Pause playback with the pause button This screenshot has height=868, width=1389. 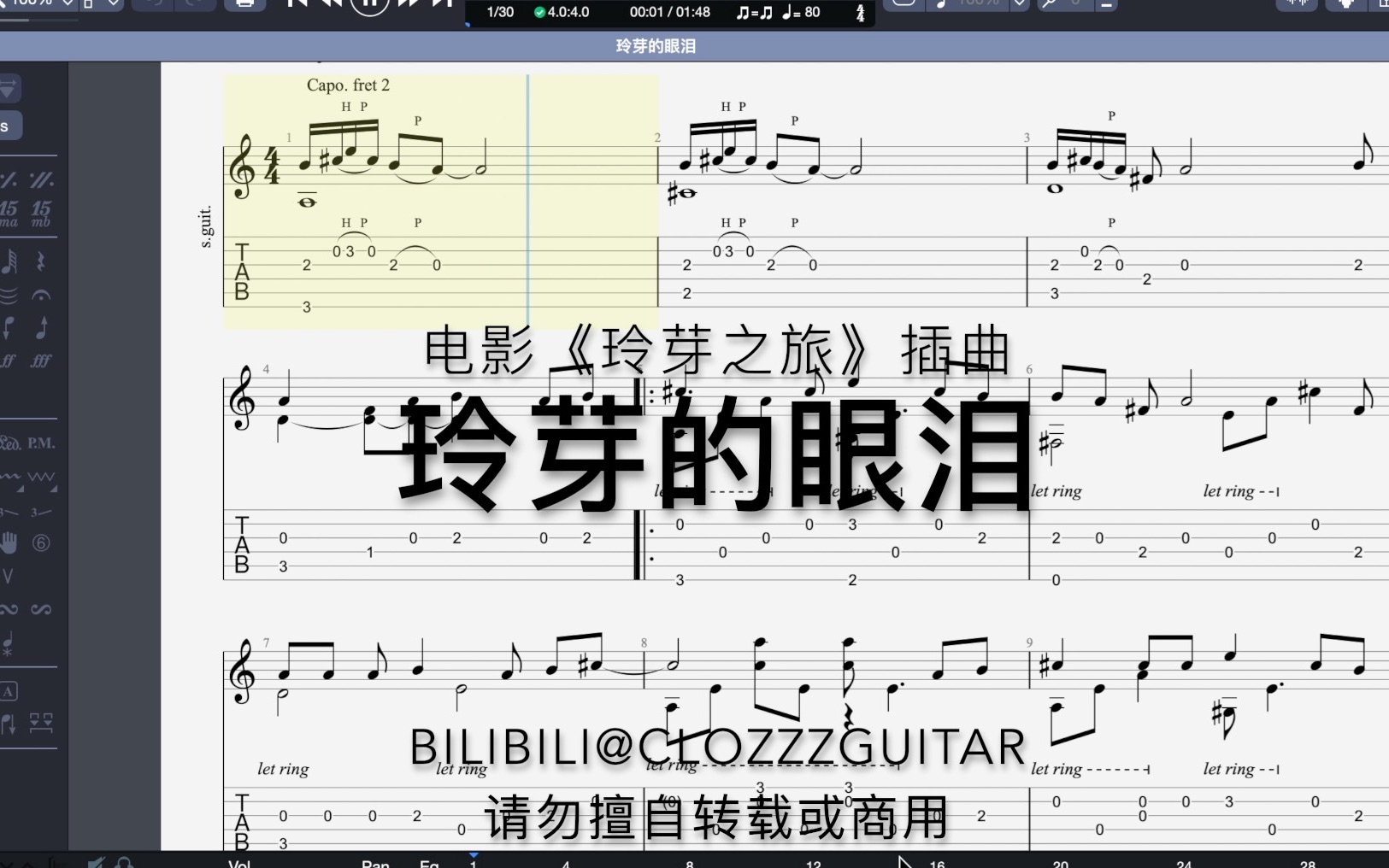click(370, 4)
